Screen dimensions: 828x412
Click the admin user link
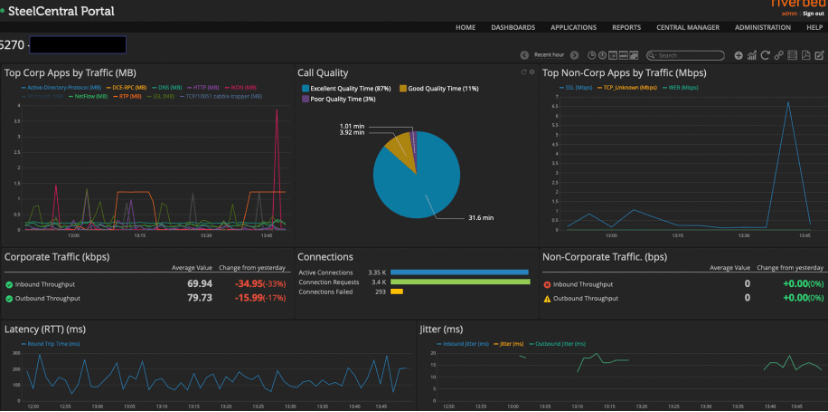coord(789,14)
